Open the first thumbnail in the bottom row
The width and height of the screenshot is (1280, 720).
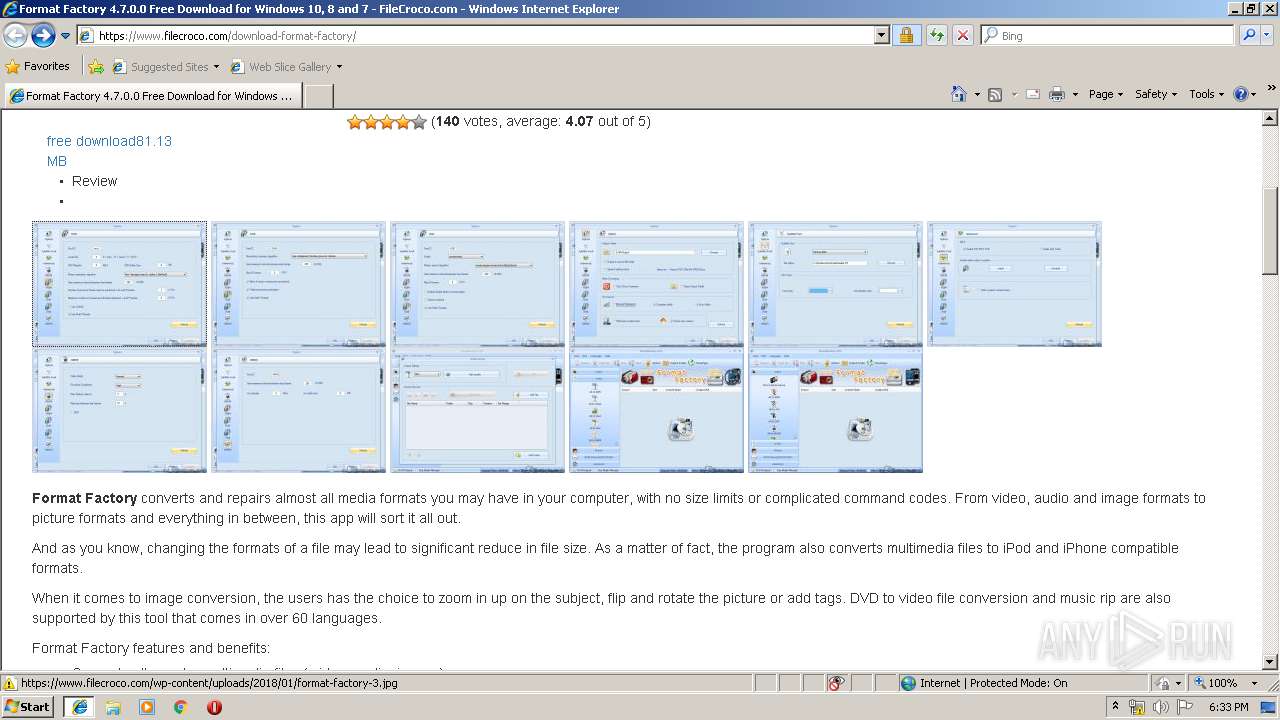pyautogui.click(x=120, y=410)
